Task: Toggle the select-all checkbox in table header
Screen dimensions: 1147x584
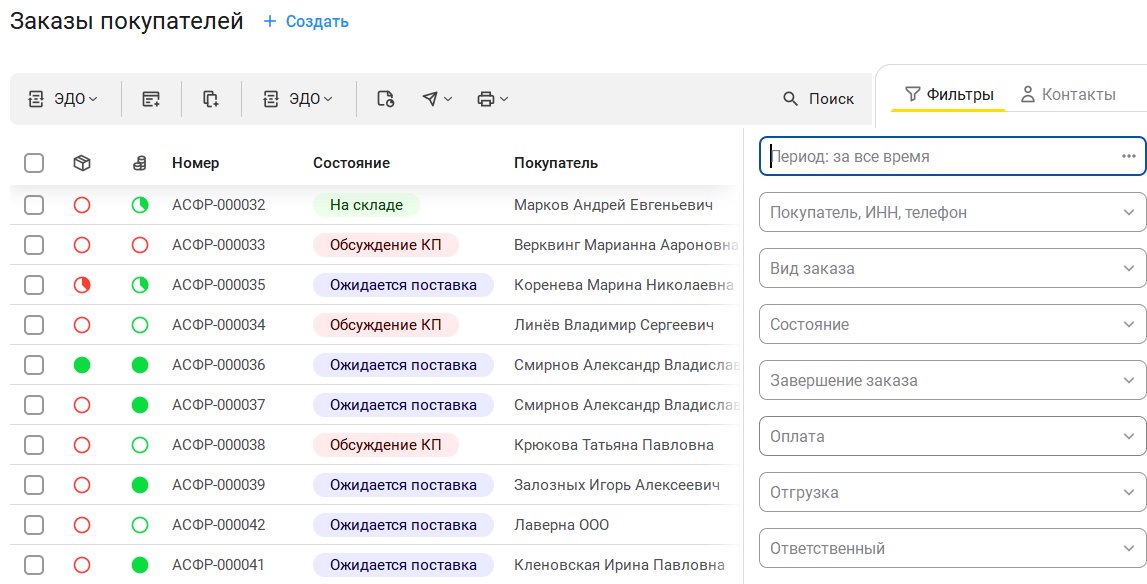Action: 34,162
